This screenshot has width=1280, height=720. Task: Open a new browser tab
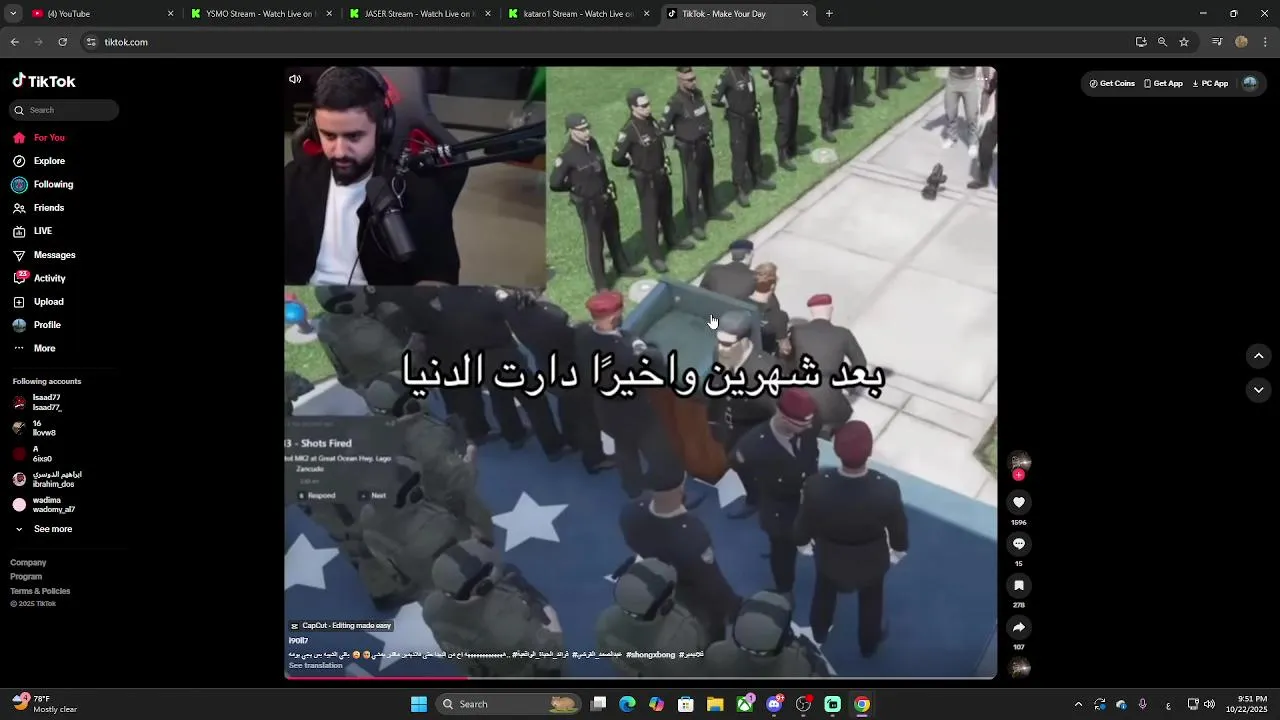tap(829, 14)
